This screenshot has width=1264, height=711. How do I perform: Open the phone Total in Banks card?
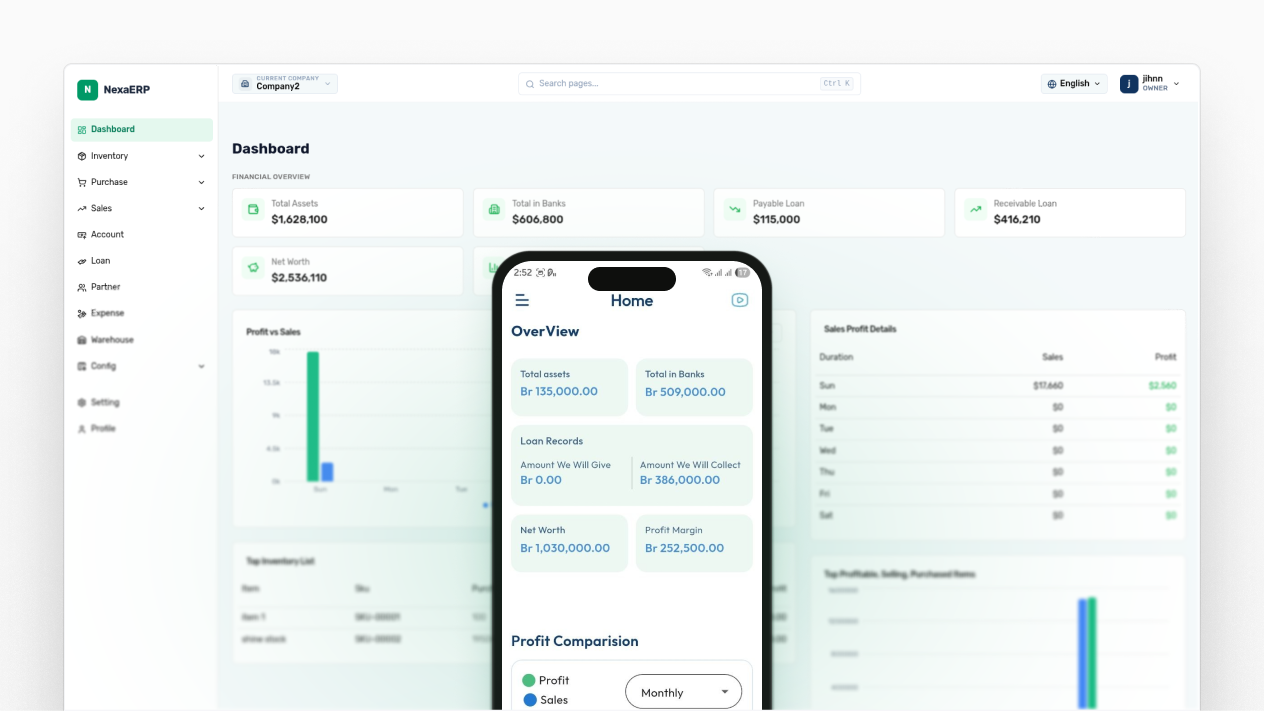[694, 387]
